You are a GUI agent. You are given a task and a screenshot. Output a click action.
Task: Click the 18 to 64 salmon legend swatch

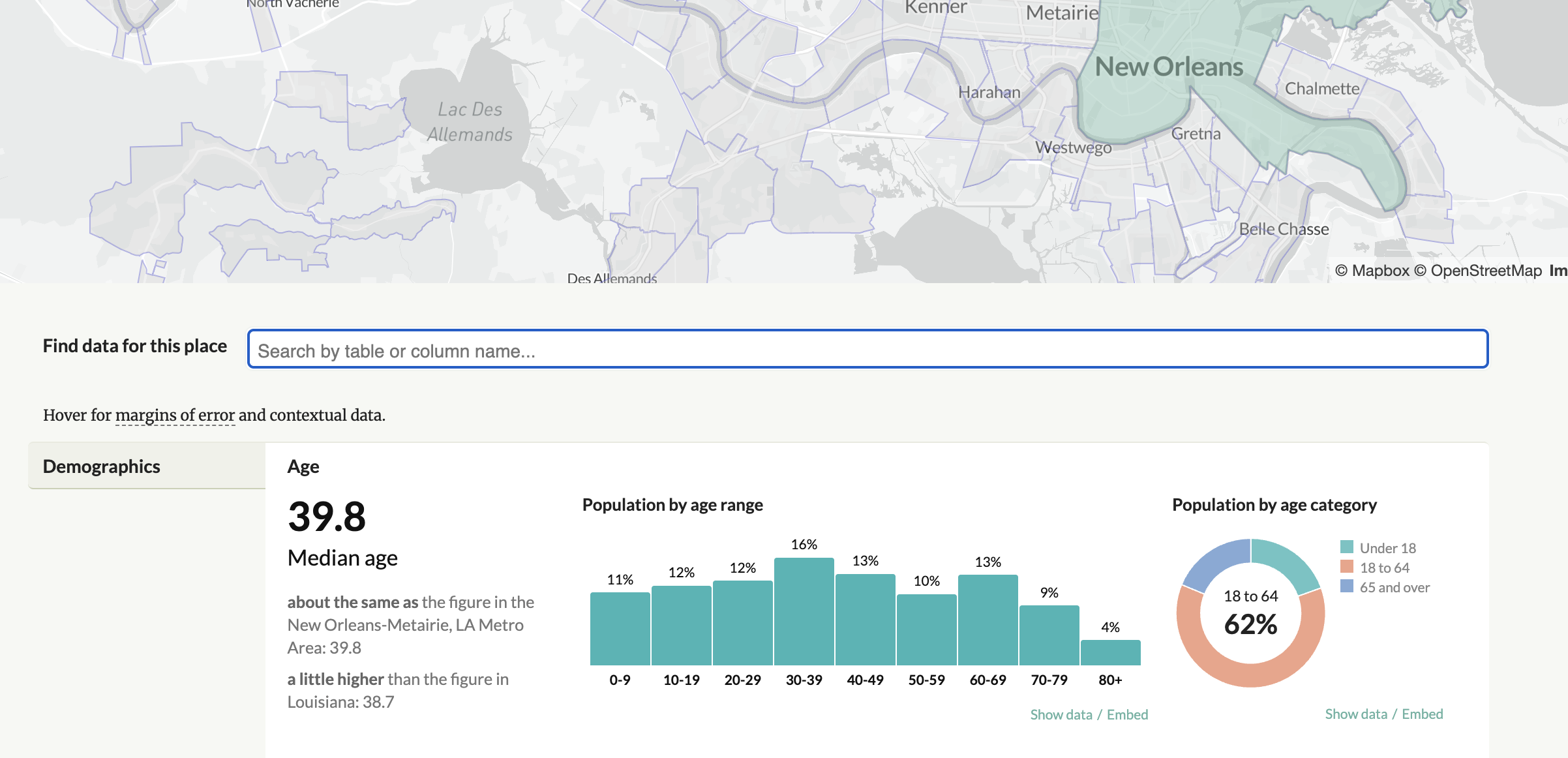[1346, 567]
